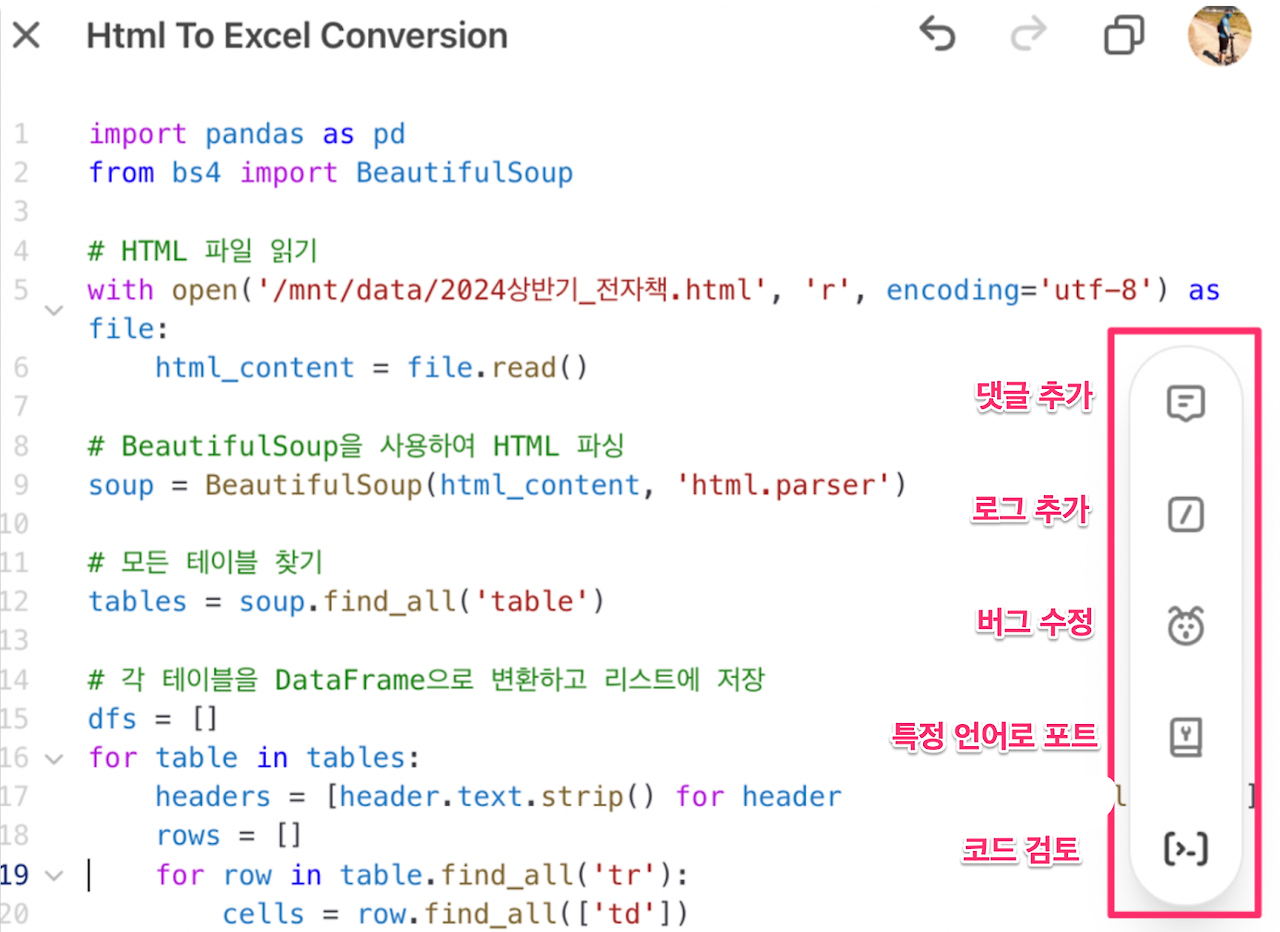Open the 특정 언어로 포트 tool
This screenshot has width=1280, height=932.
pyautogui.click(x=1185, y=738)
